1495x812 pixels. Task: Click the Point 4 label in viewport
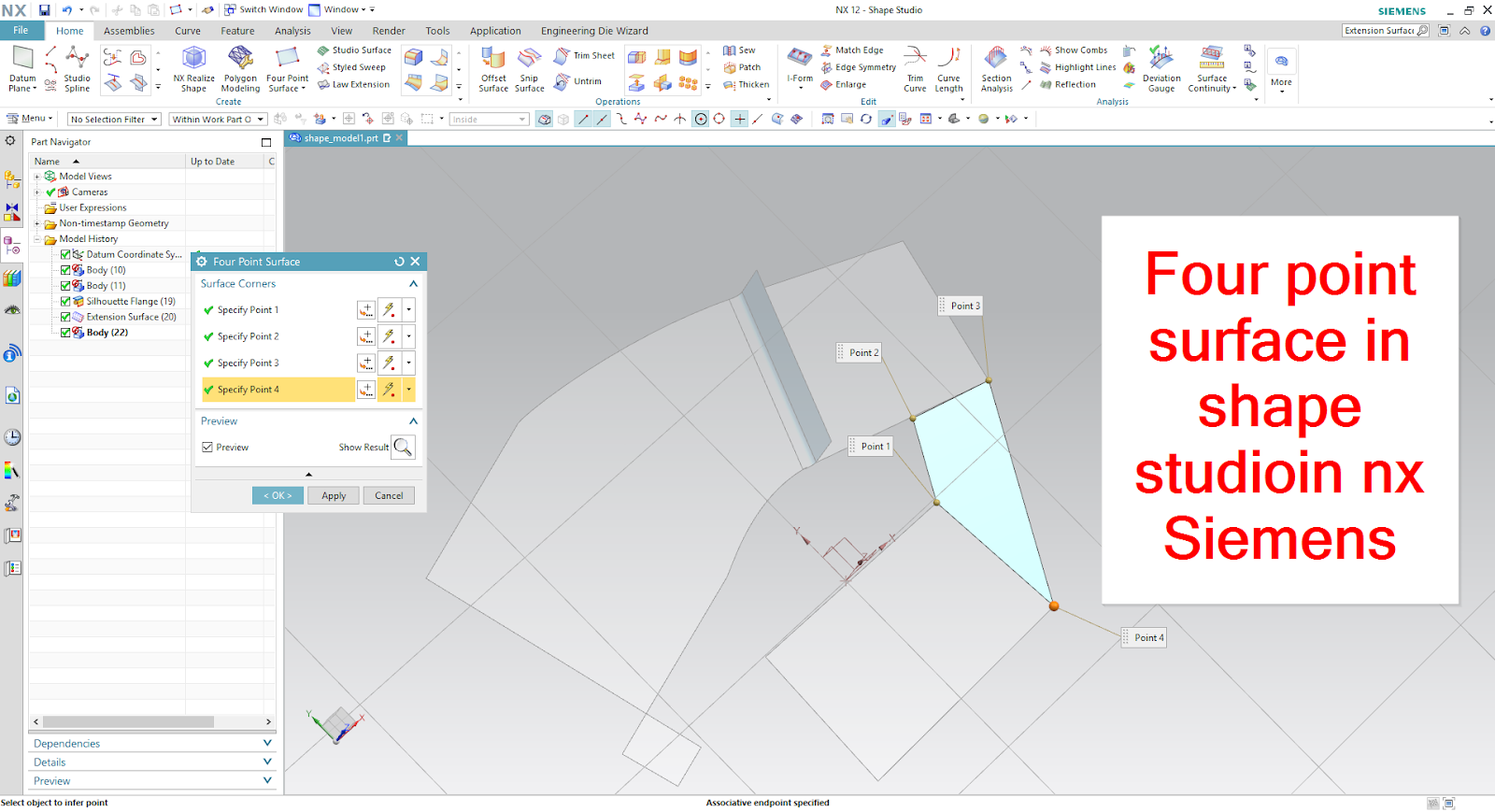click(x=1145, y=638)
